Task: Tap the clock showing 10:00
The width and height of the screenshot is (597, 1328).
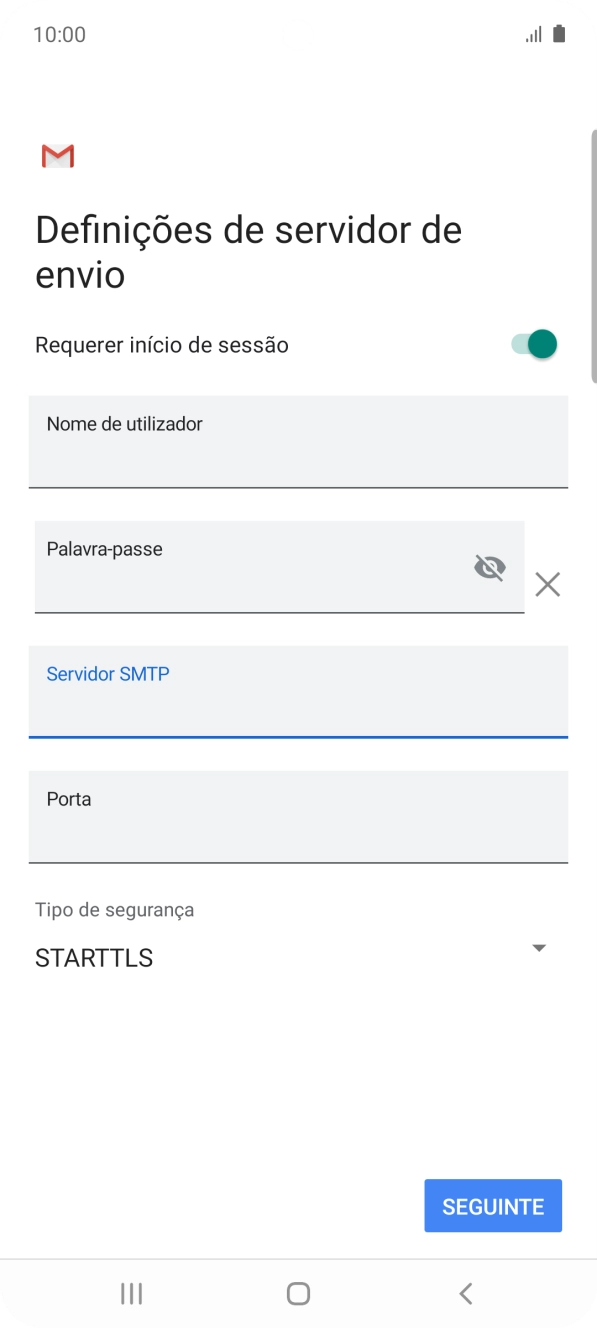Action: tap(58, 34)
